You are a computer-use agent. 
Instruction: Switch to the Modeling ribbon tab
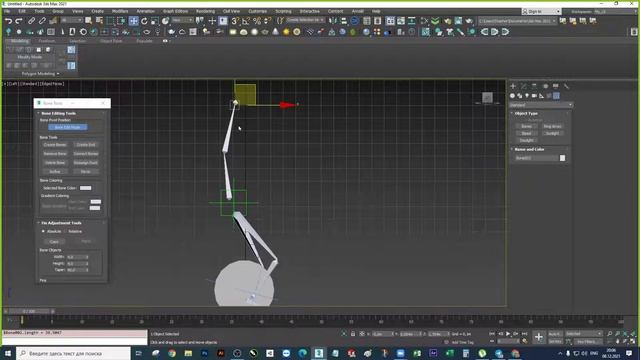point(20,41)
